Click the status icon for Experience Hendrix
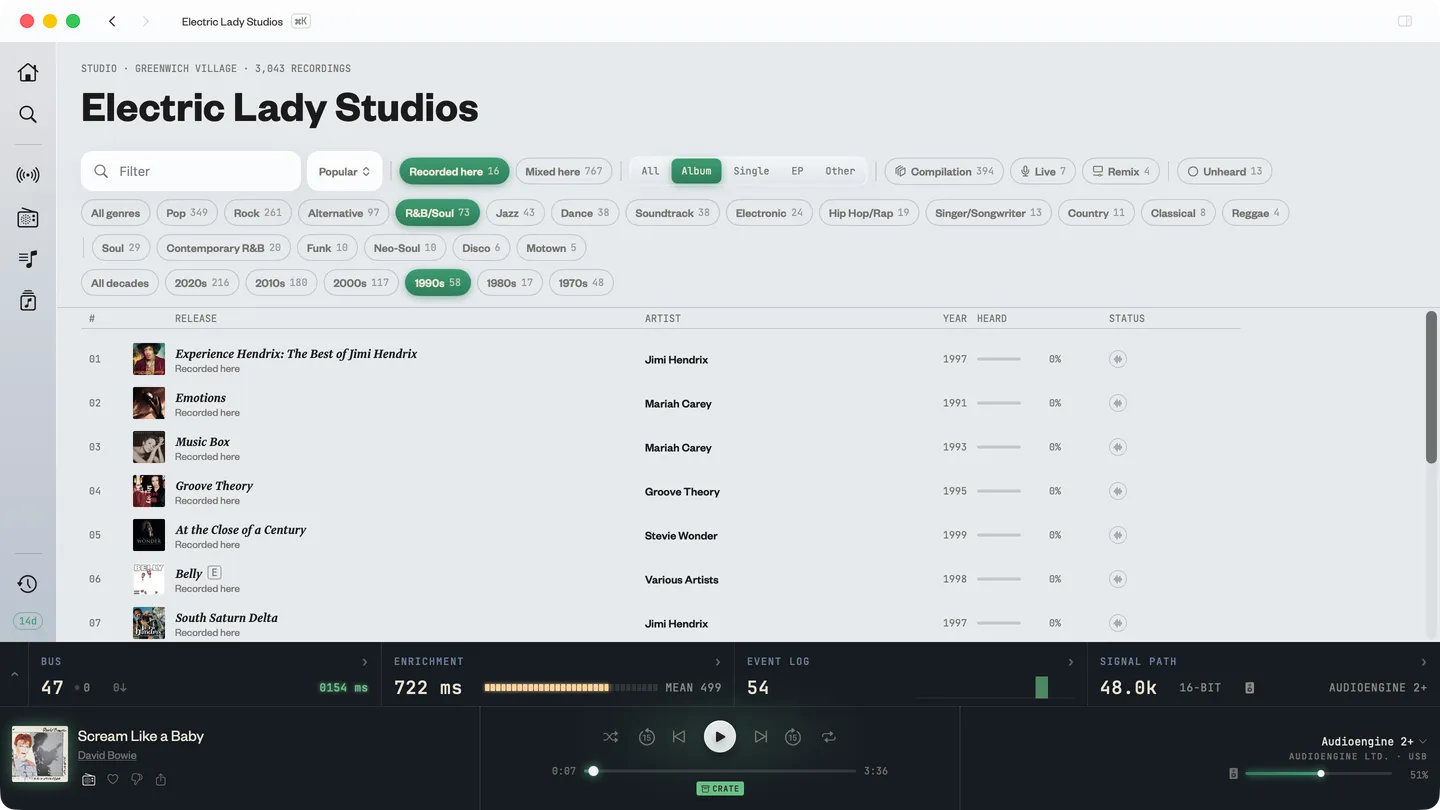Screen dimensions: 1440x810 1118,359
